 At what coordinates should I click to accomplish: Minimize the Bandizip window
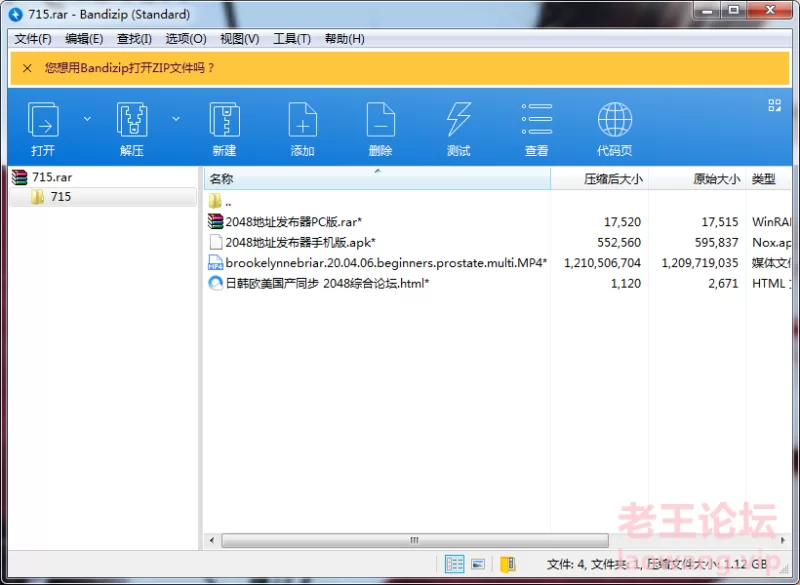coord(707,10)
